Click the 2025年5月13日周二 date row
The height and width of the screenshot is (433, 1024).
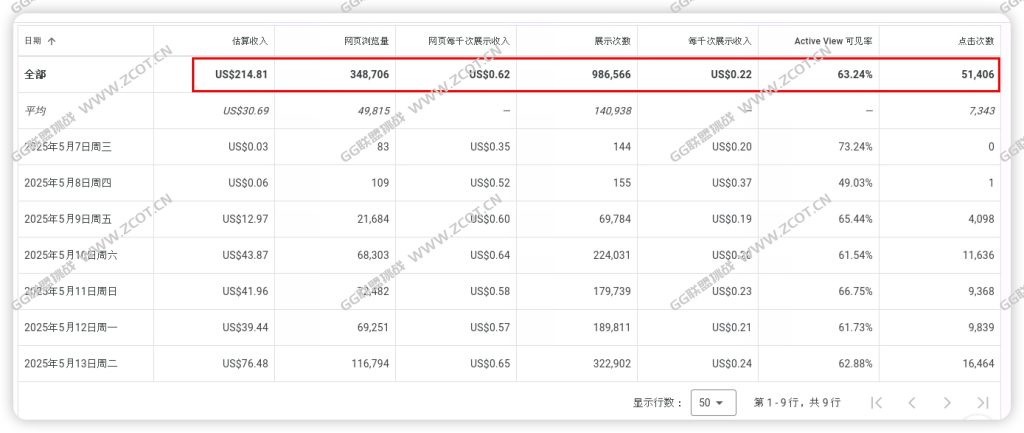click(x=71, y=364)
